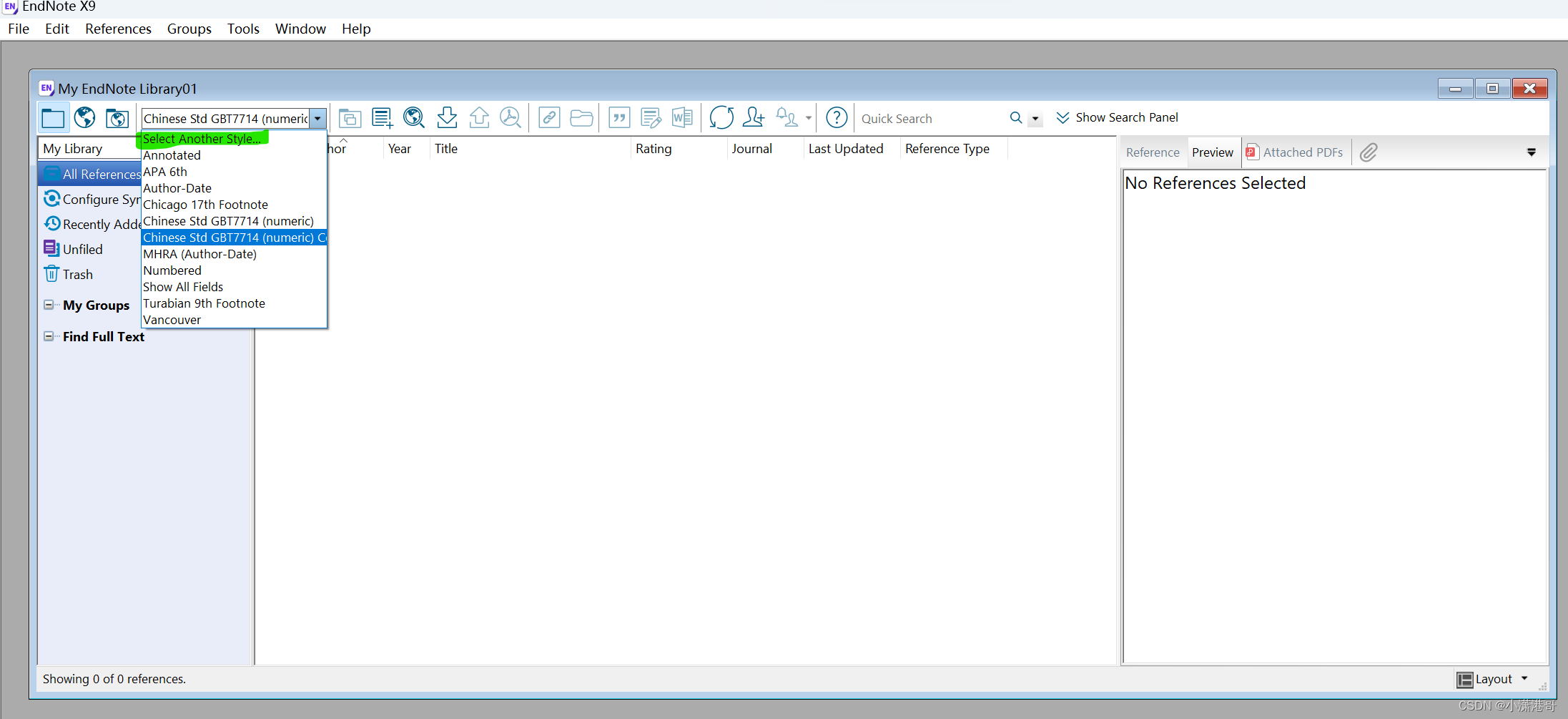Image resolution: width=1568 pixels, height=719 pixels.
Task: Click the Open File folder icon
Action: point(581,117)
